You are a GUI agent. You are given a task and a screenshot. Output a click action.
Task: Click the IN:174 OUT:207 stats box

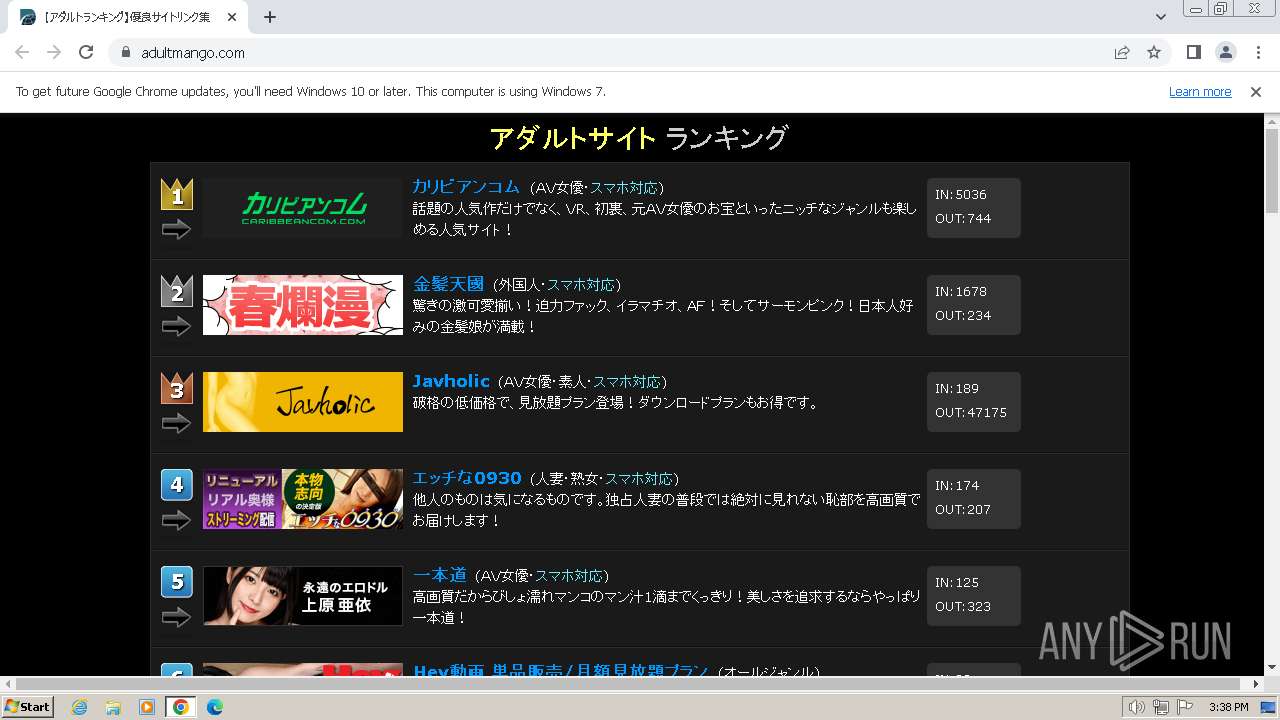click(x=974, y=499)
